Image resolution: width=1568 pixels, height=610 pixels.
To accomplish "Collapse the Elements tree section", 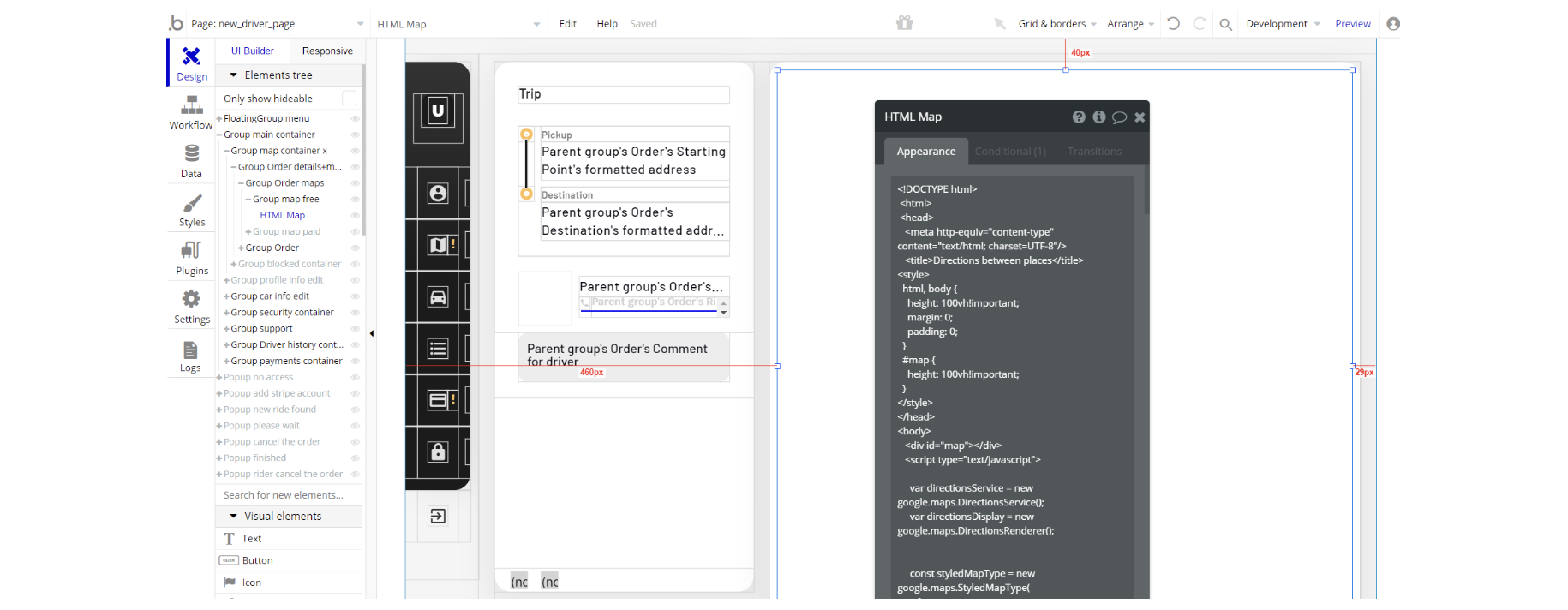I will click(x=233, y=75).
